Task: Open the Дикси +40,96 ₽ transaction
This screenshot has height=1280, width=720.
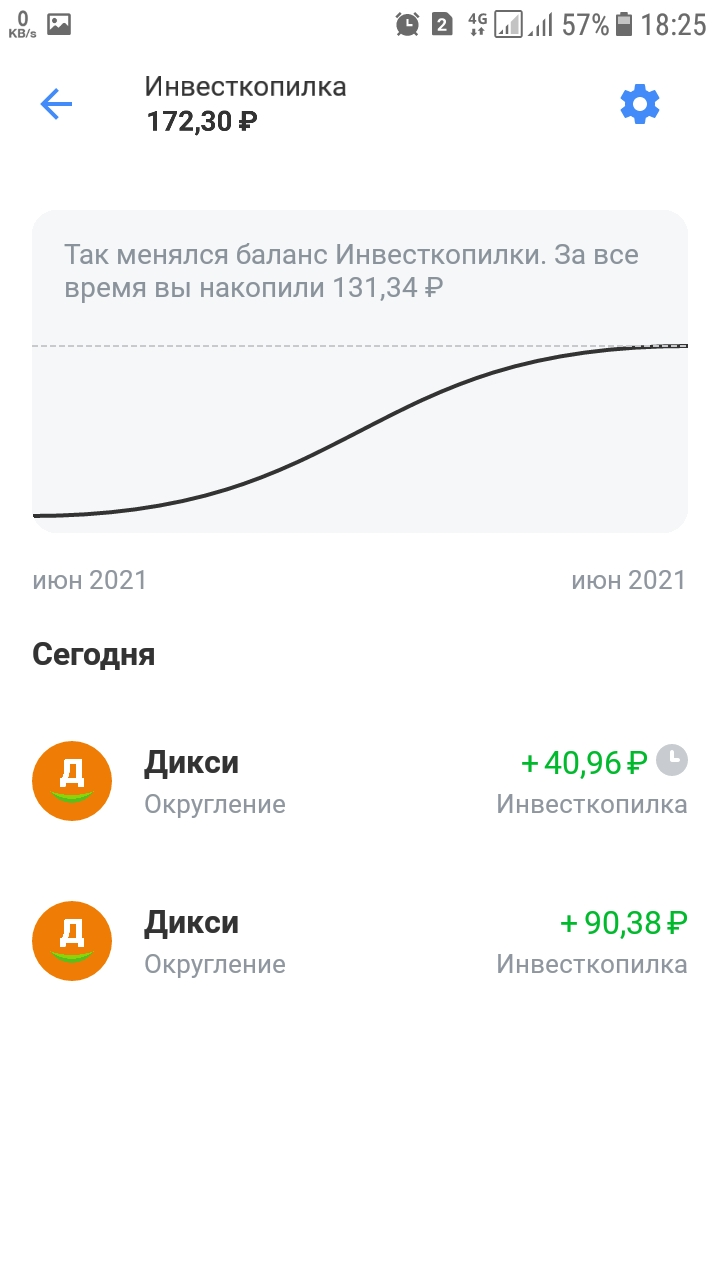Action: [x=360, y=781]
